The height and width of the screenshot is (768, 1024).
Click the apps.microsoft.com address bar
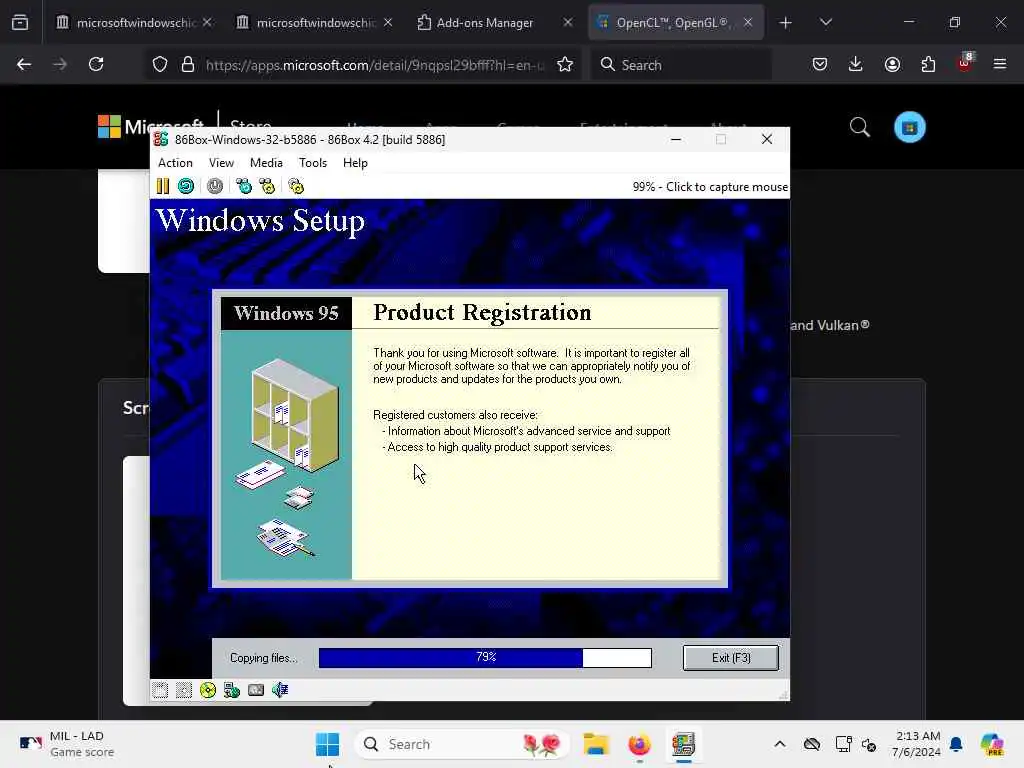pyautogui.click(x=374, y=65)
